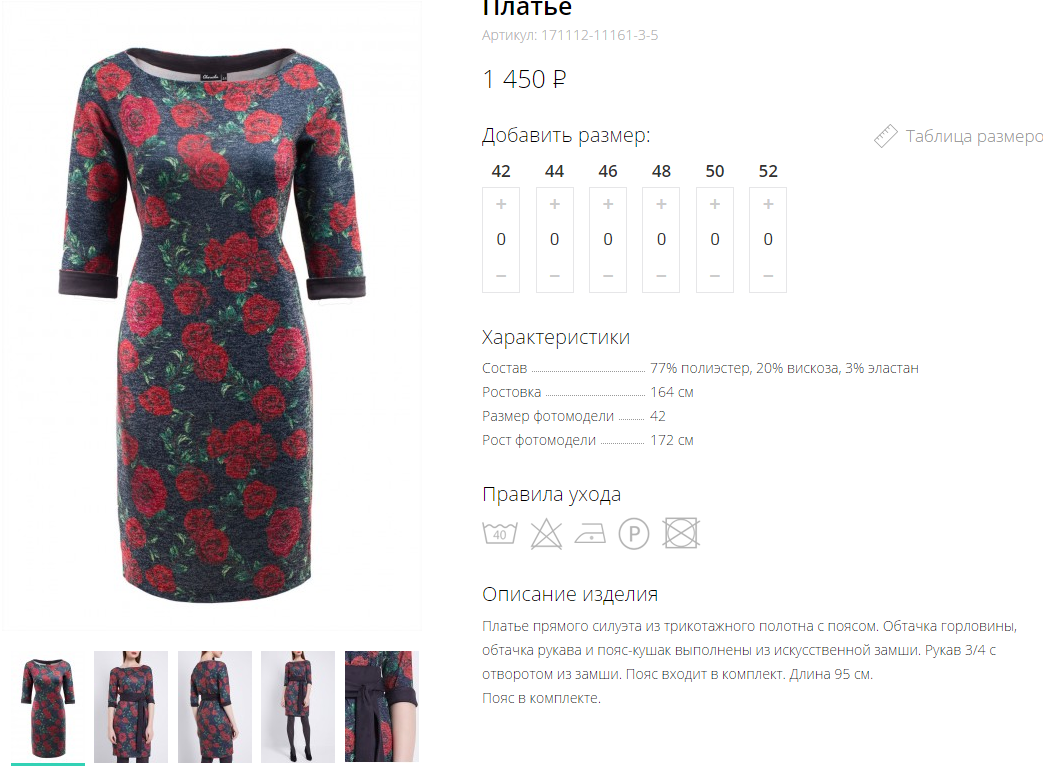Viewport: 1043px width, 774px height.
Task: Click the 40-degree wash care icon
Action: pyautogui.click(x=500, y=533)
